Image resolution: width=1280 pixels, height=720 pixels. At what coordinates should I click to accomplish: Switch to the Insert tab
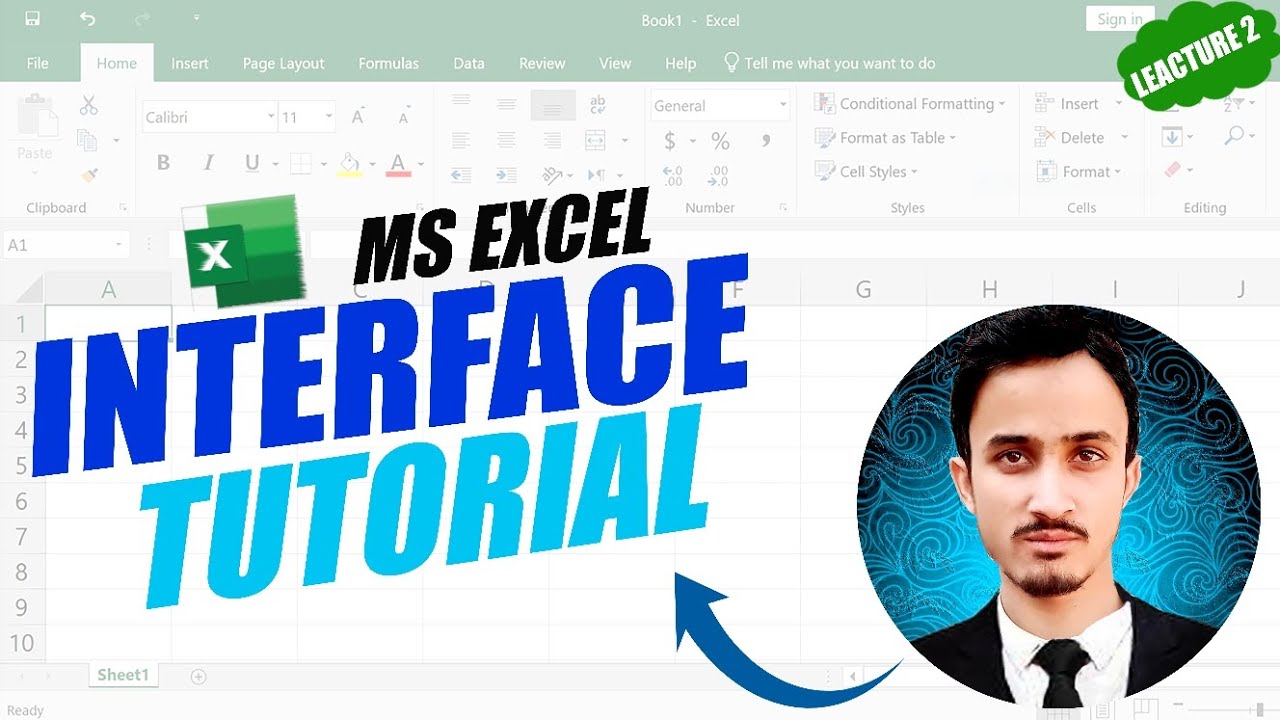click(x=190, y=63)
